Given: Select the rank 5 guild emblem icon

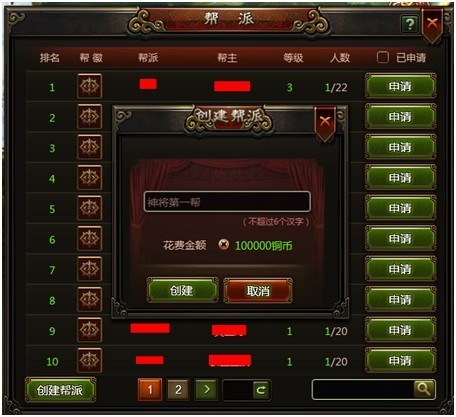Looking at the screenshot, I should click(89, 208).
